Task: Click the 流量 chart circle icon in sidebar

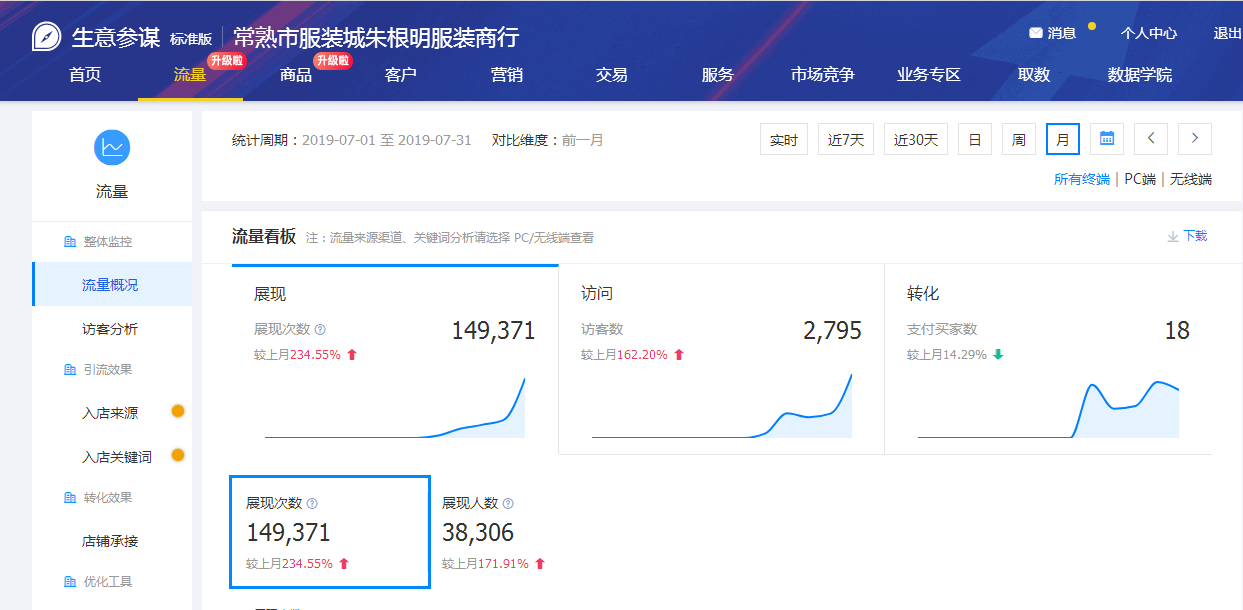Action: point(112,148)
